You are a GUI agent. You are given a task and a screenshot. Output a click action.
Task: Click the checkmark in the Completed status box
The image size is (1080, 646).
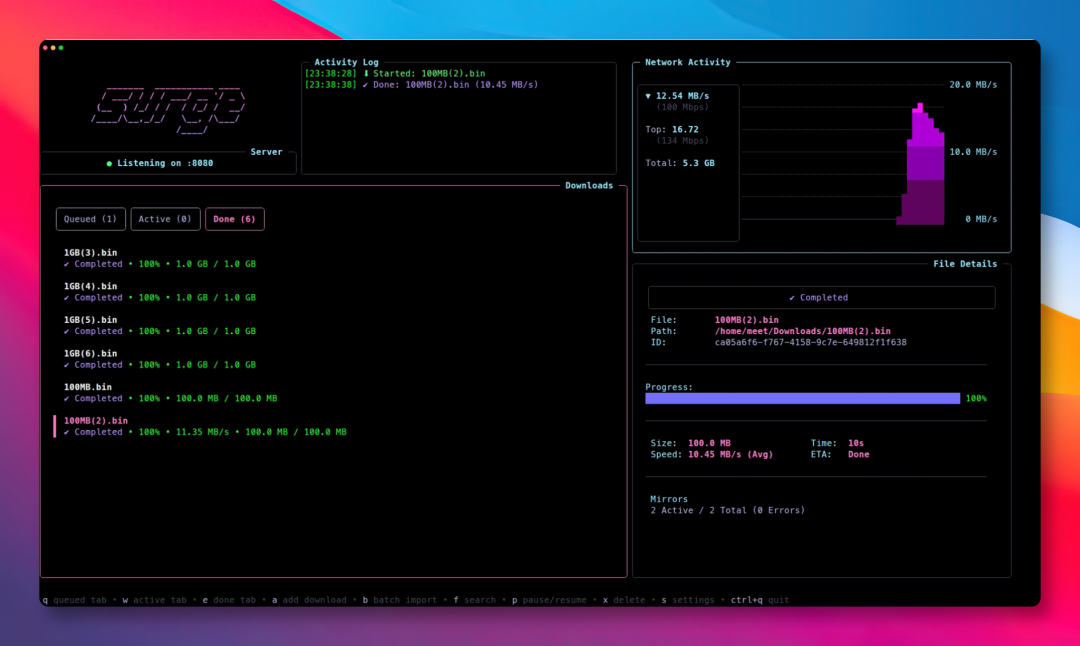pyautogui.click(x=792, y=297)
